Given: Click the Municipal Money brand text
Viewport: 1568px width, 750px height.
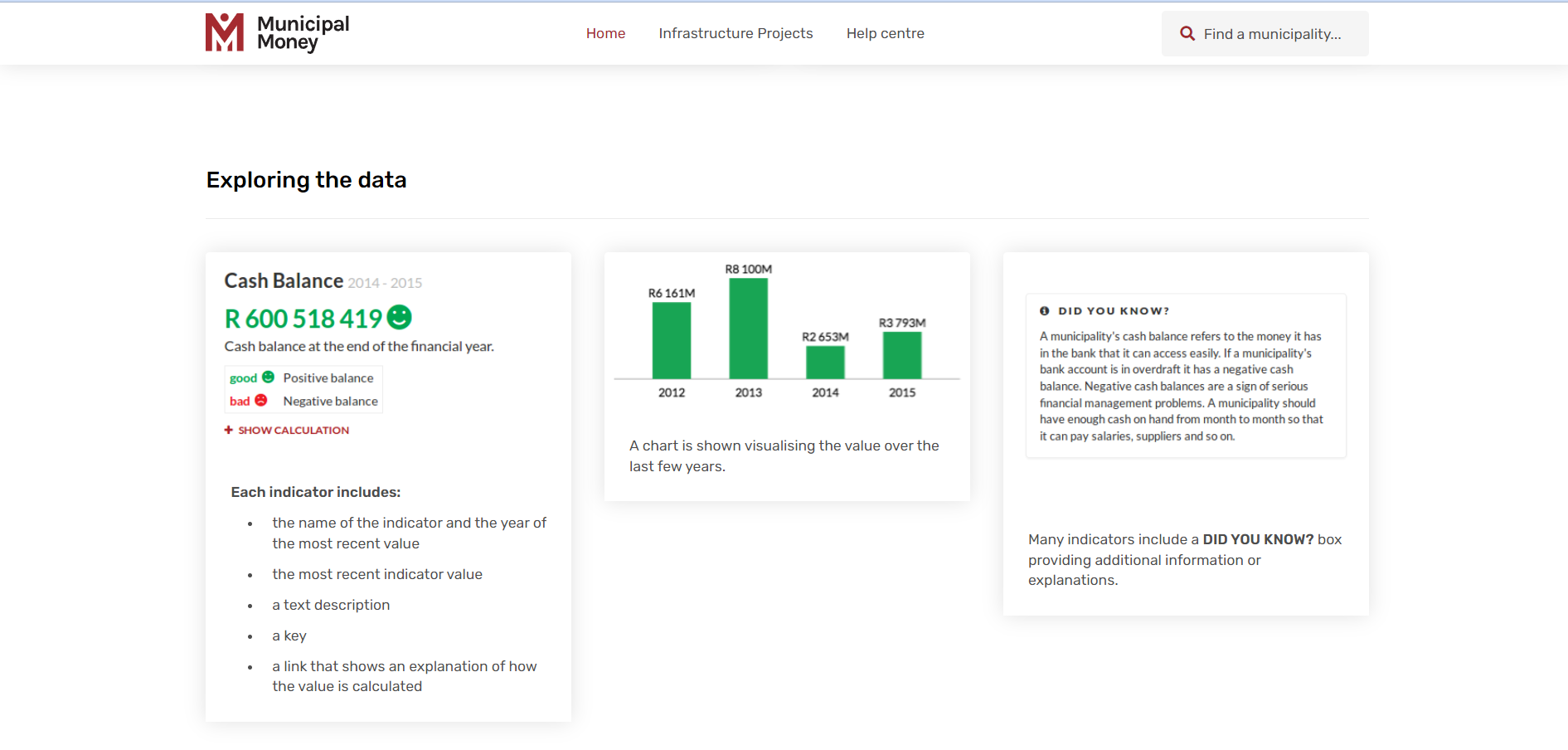Looking at the screenshot, I should pos(303,33).
